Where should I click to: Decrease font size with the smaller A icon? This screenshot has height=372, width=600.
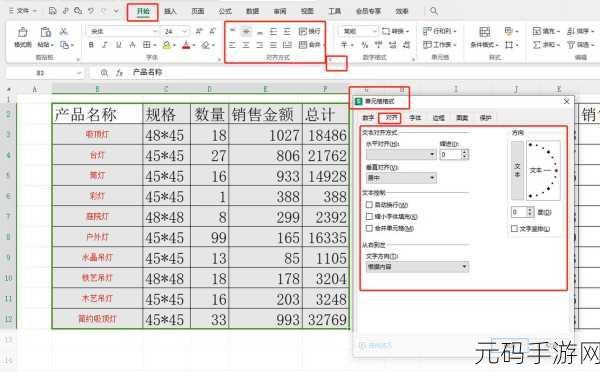coord(212,31)
